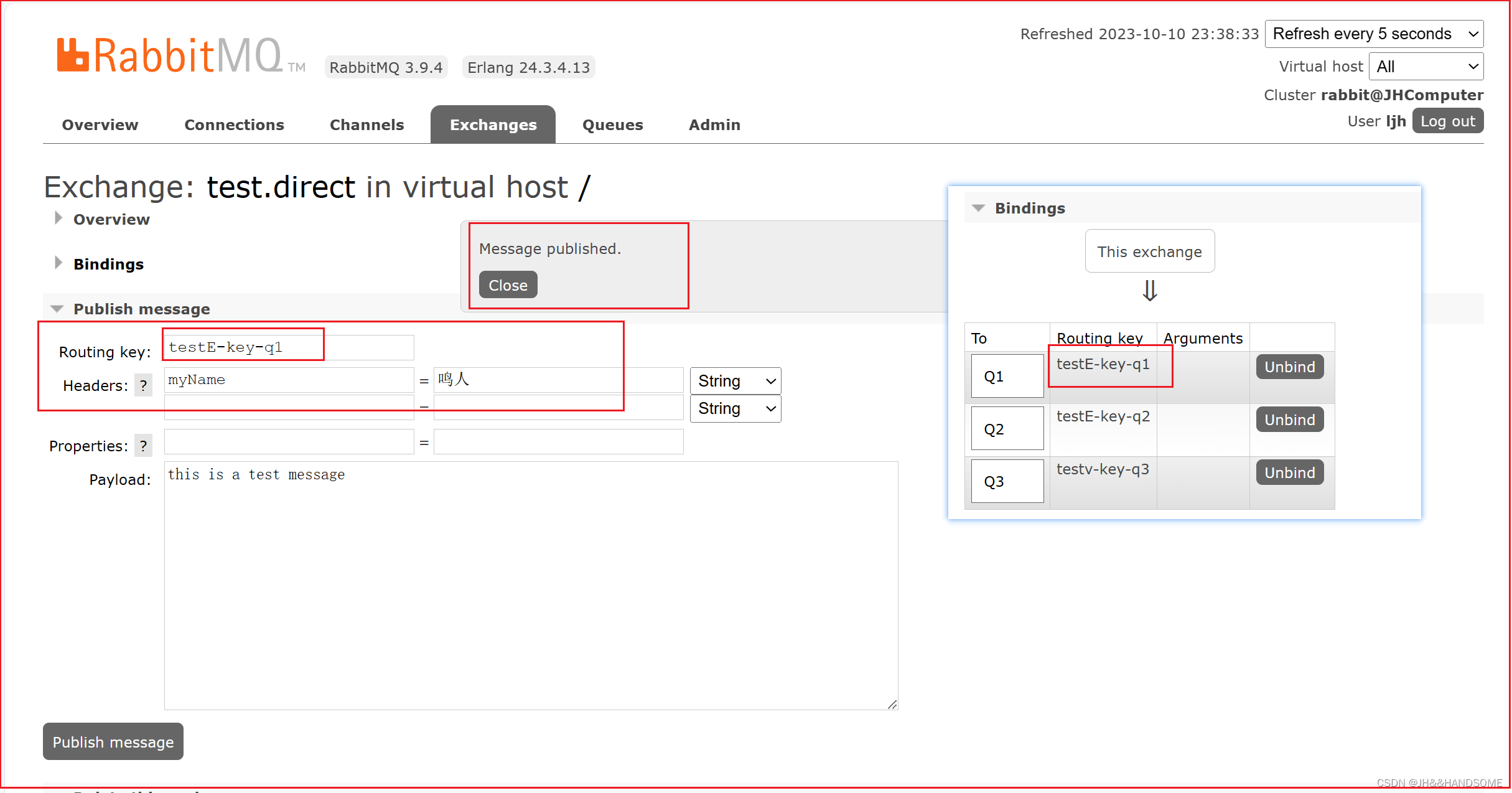The height and width of the screenshot is (793, 1512).
Task: Open second header String type dropdown
Action: click(x=735, y=409)
